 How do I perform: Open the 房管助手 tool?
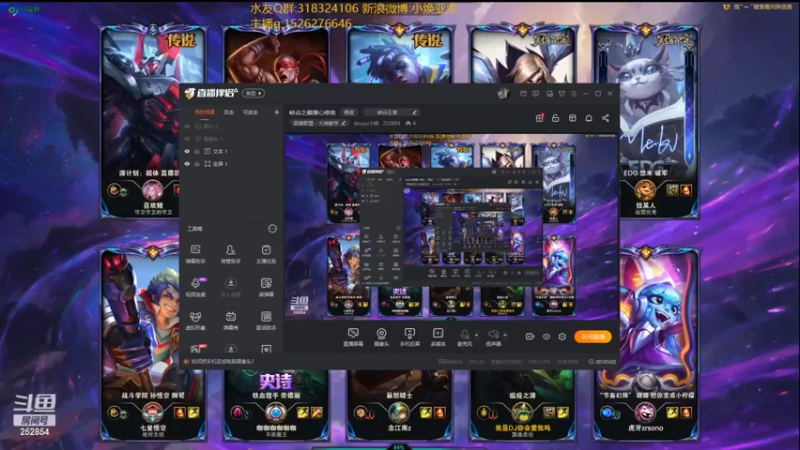pyautogui.click(x=231, y=254)
